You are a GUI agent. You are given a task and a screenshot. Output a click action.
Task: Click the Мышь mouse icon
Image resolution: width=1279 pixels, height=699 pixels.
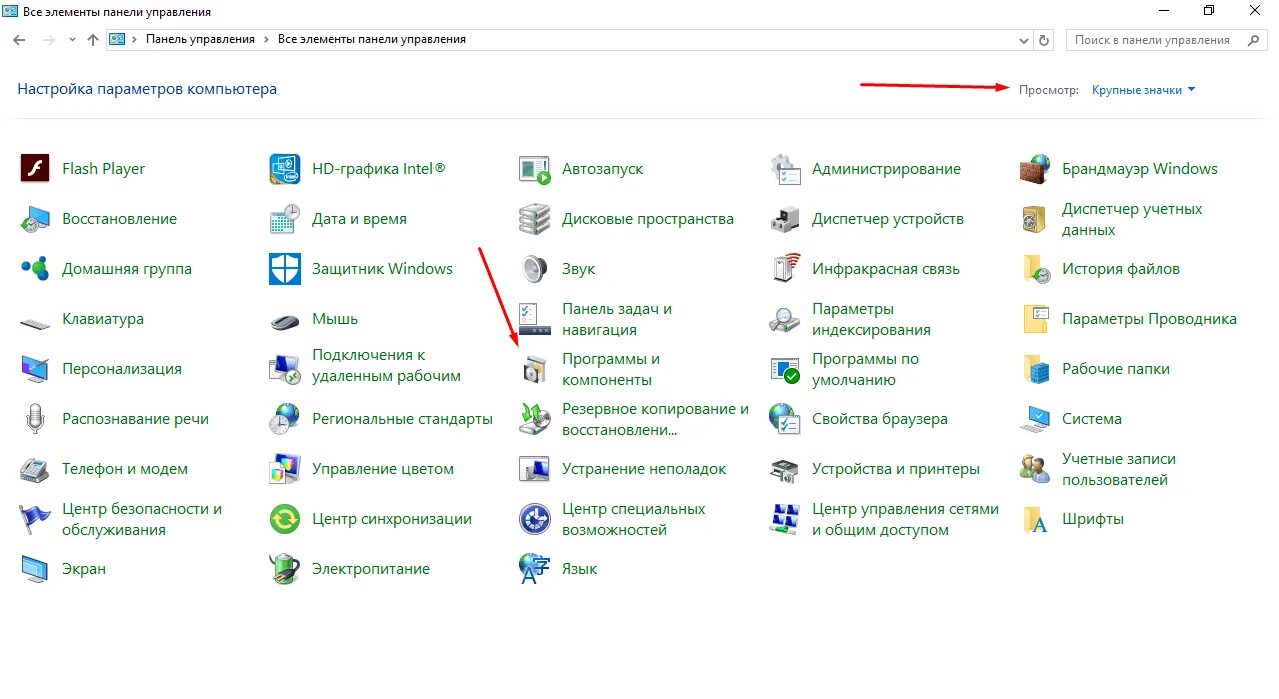coord(285,321)
